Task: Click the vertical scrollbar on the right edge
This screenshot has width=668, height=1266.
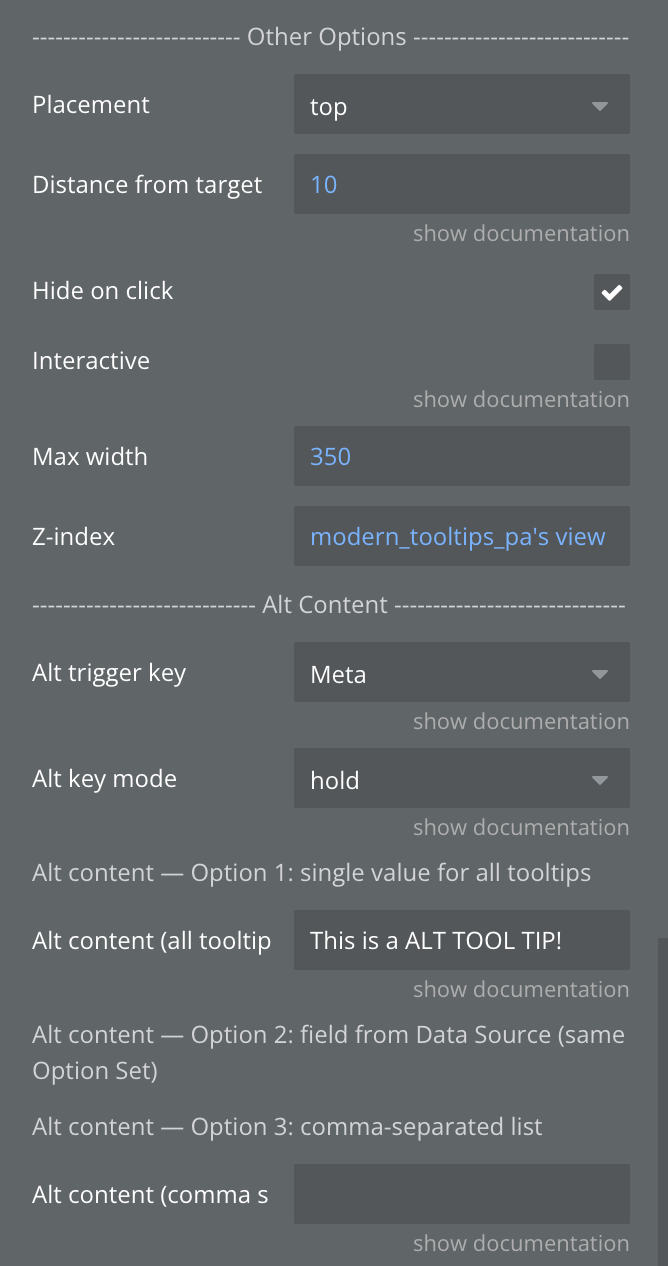Action: 661,1100
